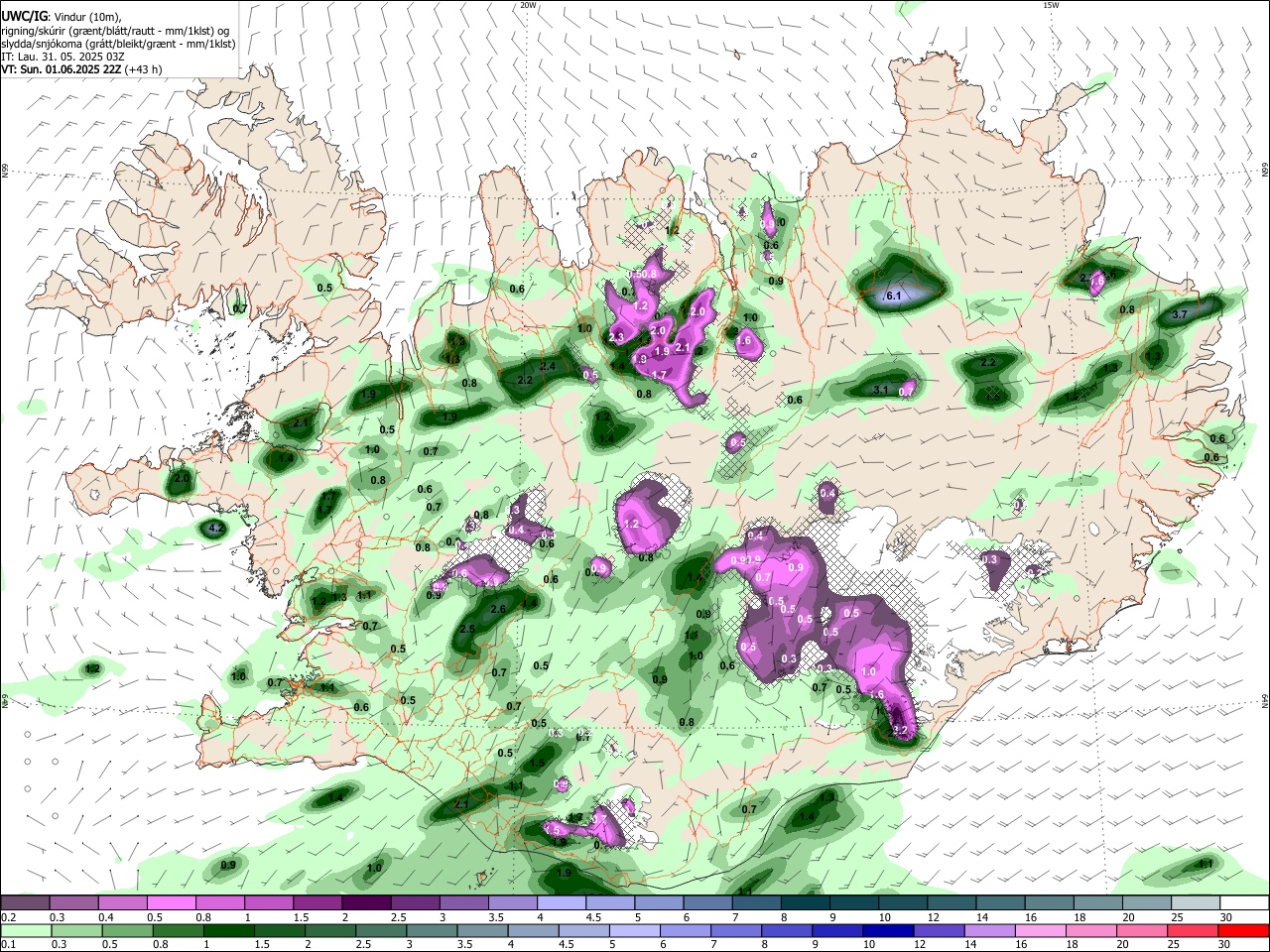The width and height of the screenshot is (1270, 952).
Task: Click the 0.1 label on the rain legend
Action: [x=9, y=944]
